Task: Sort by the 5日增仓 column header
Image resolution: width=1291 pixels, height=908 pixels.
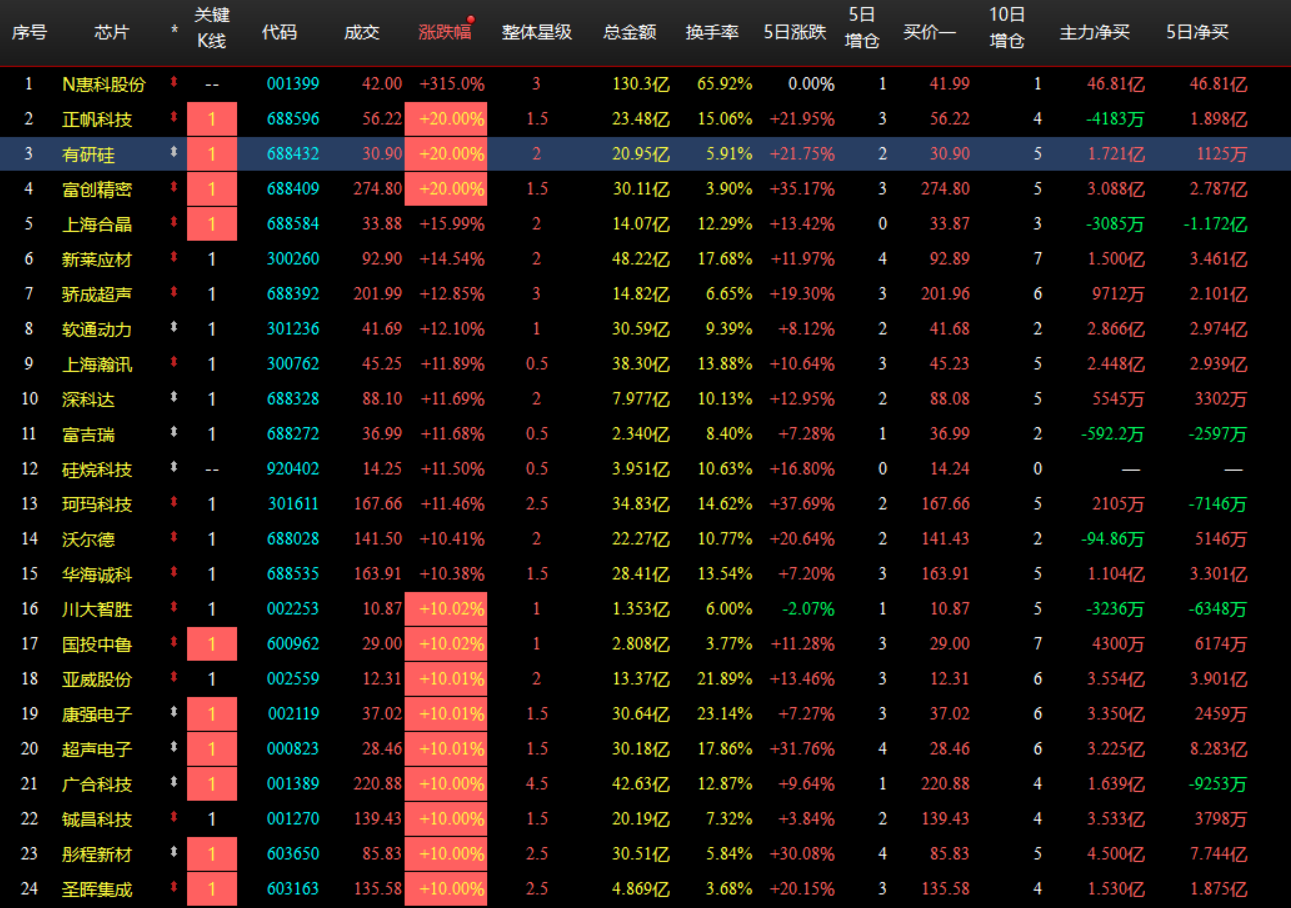Action: click(862, 28)
